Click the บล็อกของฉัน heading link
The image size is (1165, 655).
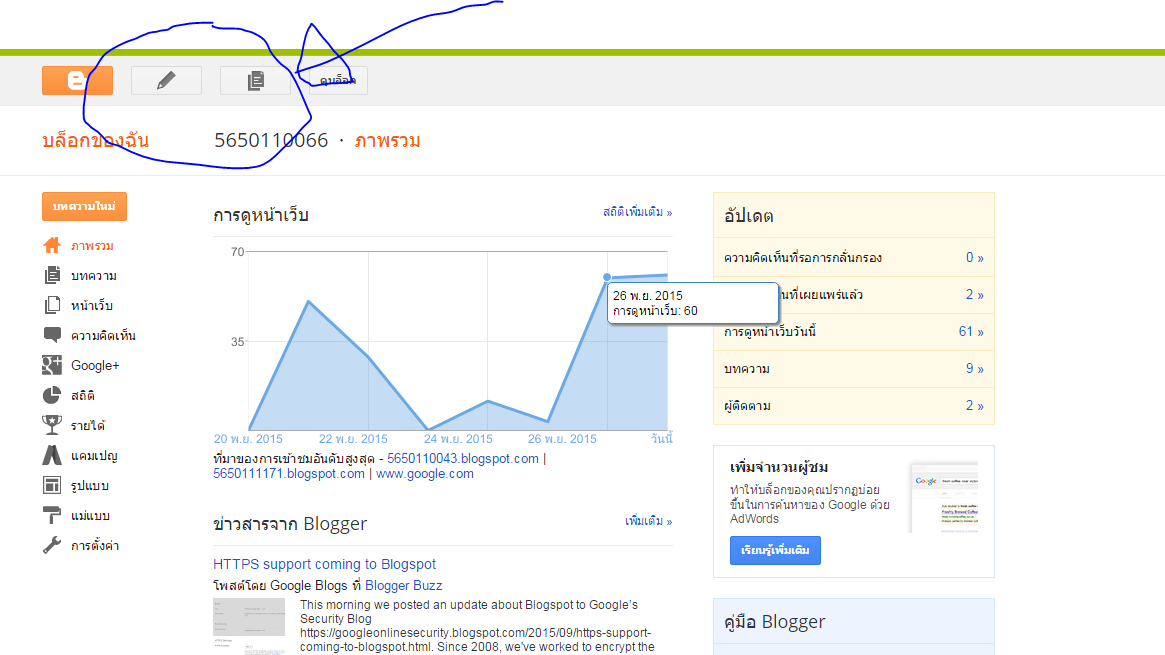95,140
